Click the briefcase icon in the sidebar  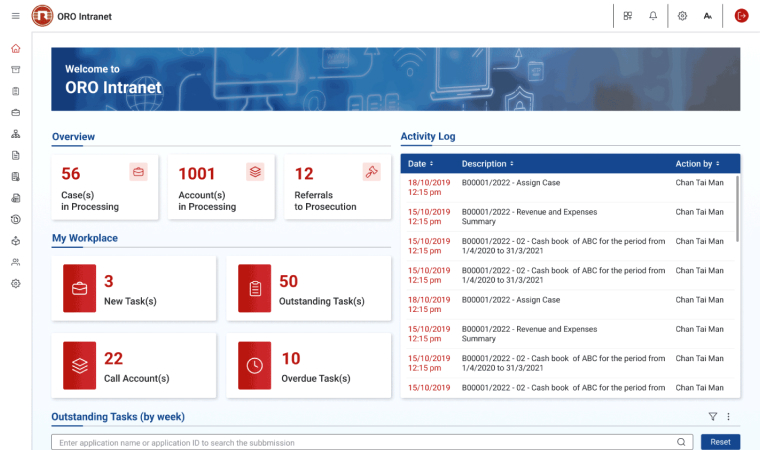pos(15,112)
